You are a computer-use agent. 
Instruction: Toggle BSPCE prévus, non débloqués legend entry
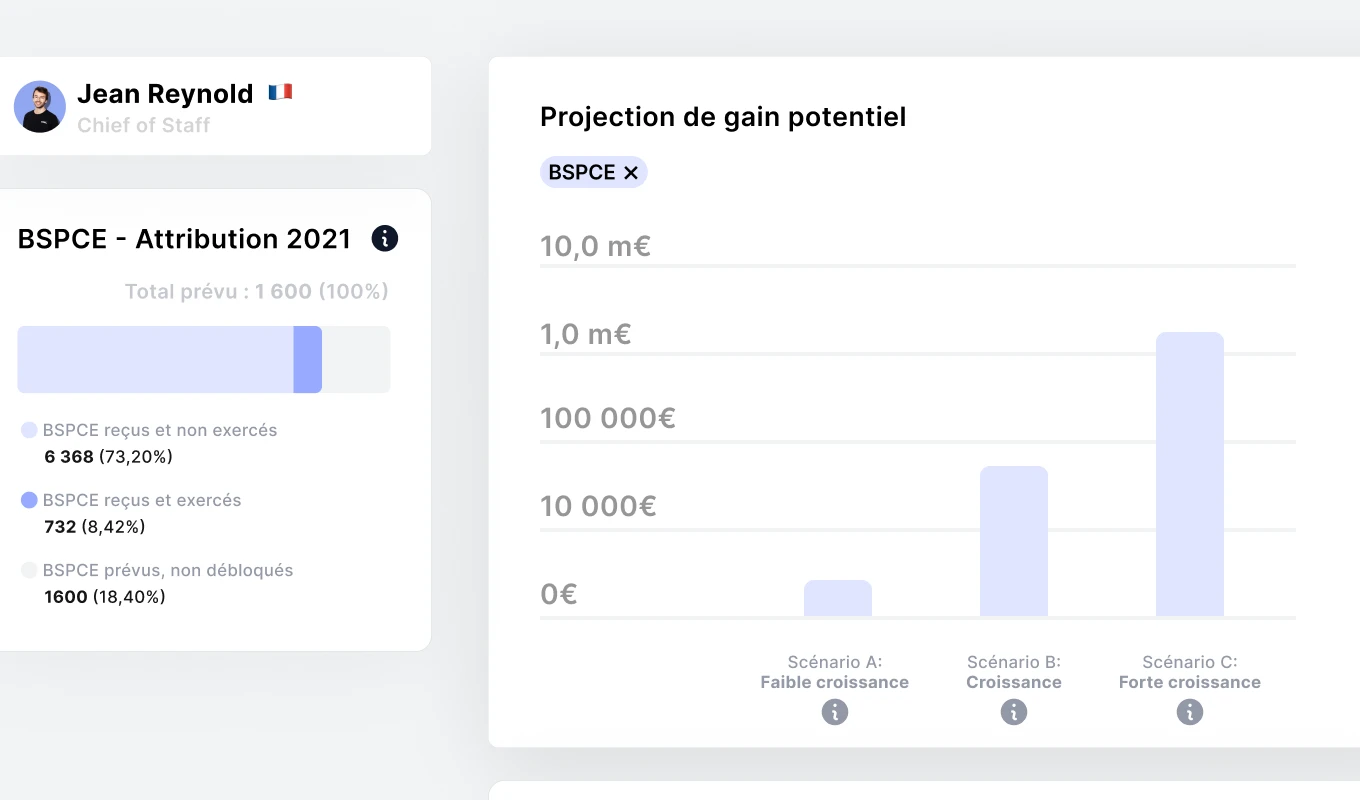click(165, 570)
